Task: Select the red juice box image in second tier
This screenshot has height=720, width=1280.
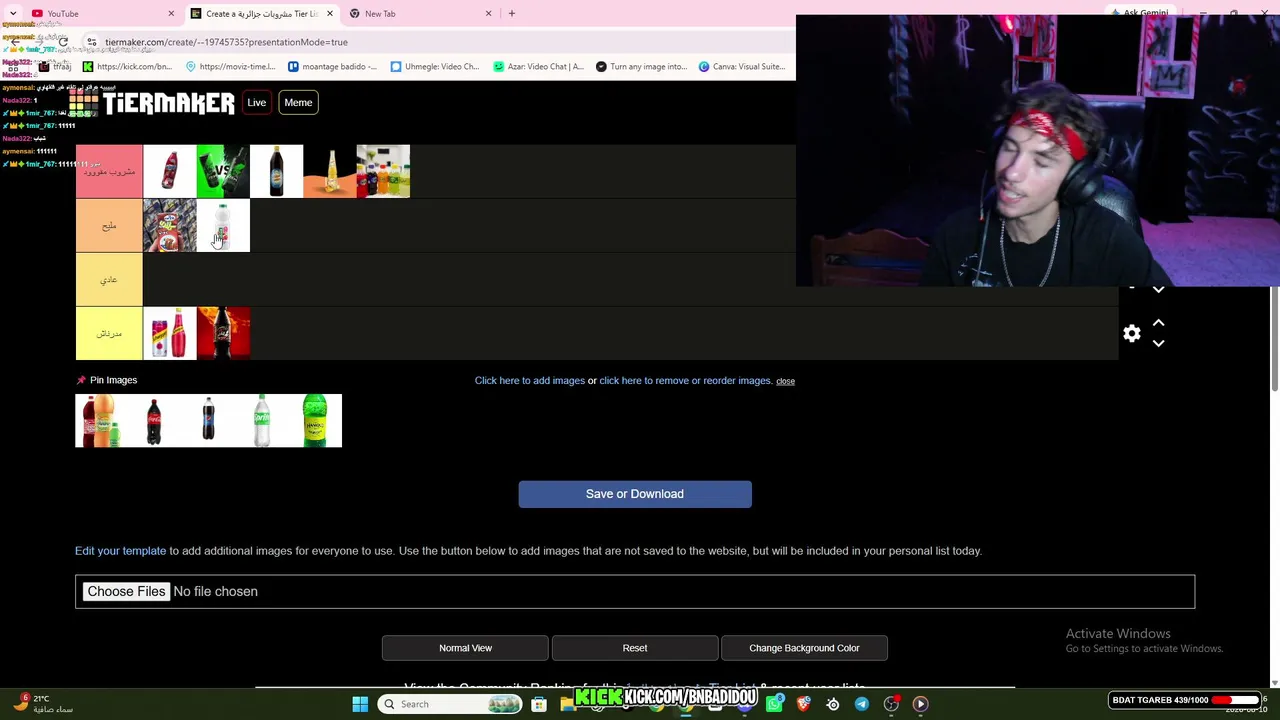Action: [170, 225]
